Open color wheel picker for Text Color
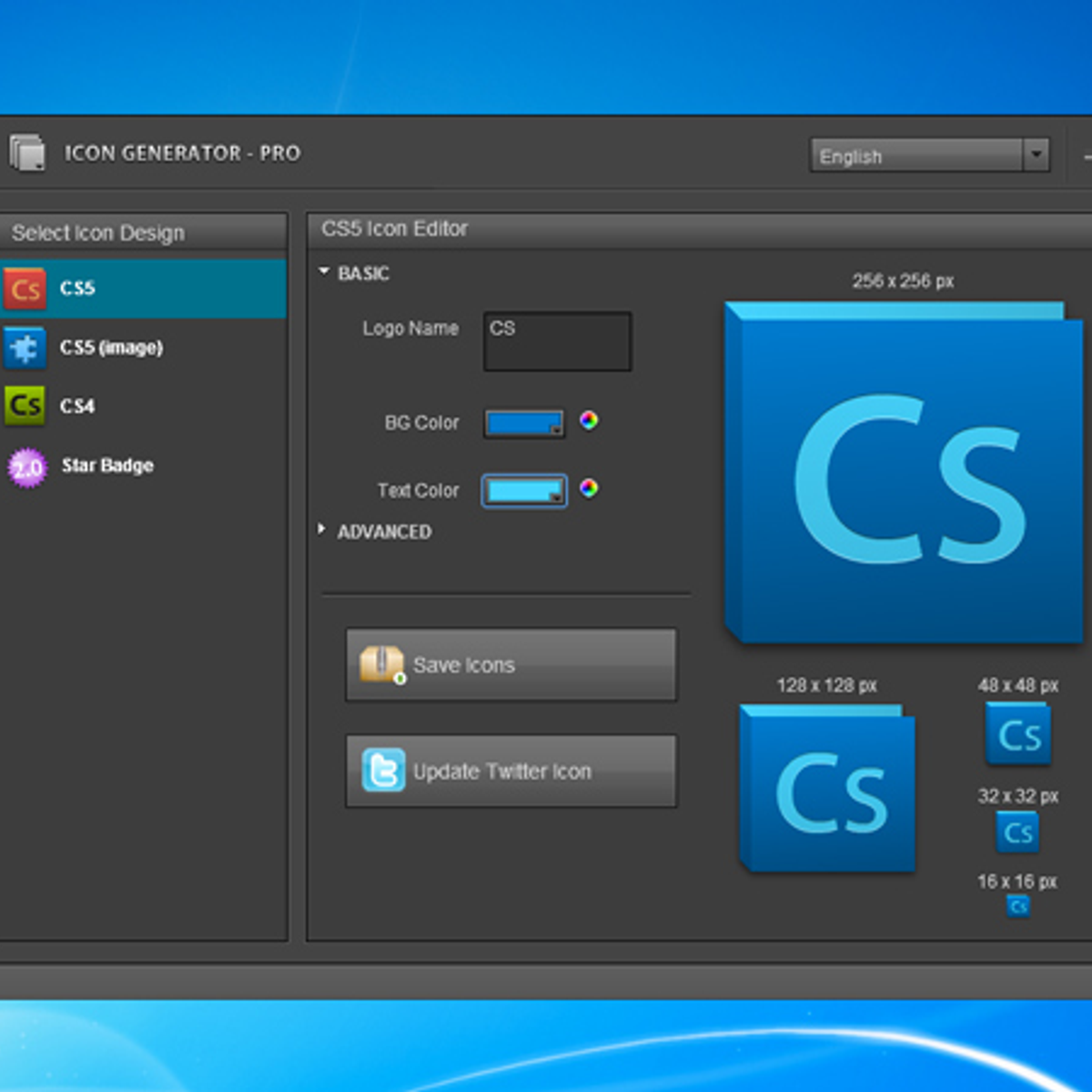The height and width of the screenshot is (1092, 1092). click(589, 488)
